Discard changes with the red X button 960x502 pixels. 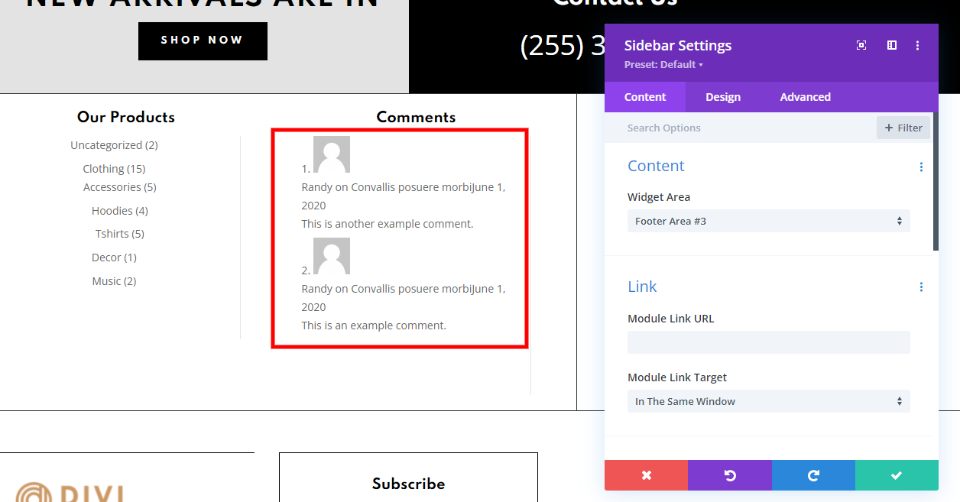(646, 475)
